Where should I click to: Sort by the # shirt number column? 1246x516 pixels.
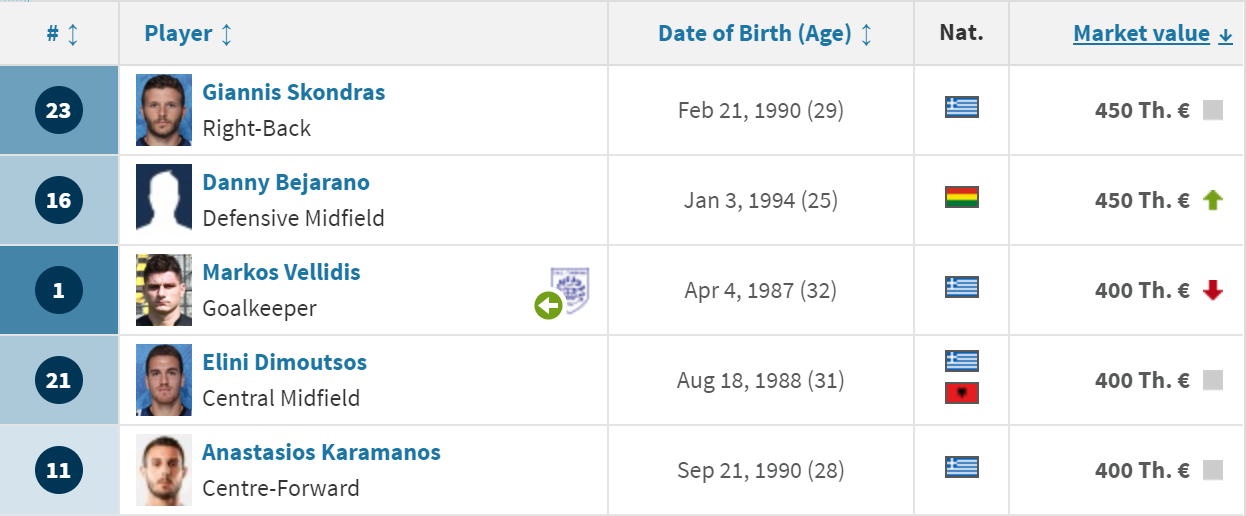pos(62,34)
